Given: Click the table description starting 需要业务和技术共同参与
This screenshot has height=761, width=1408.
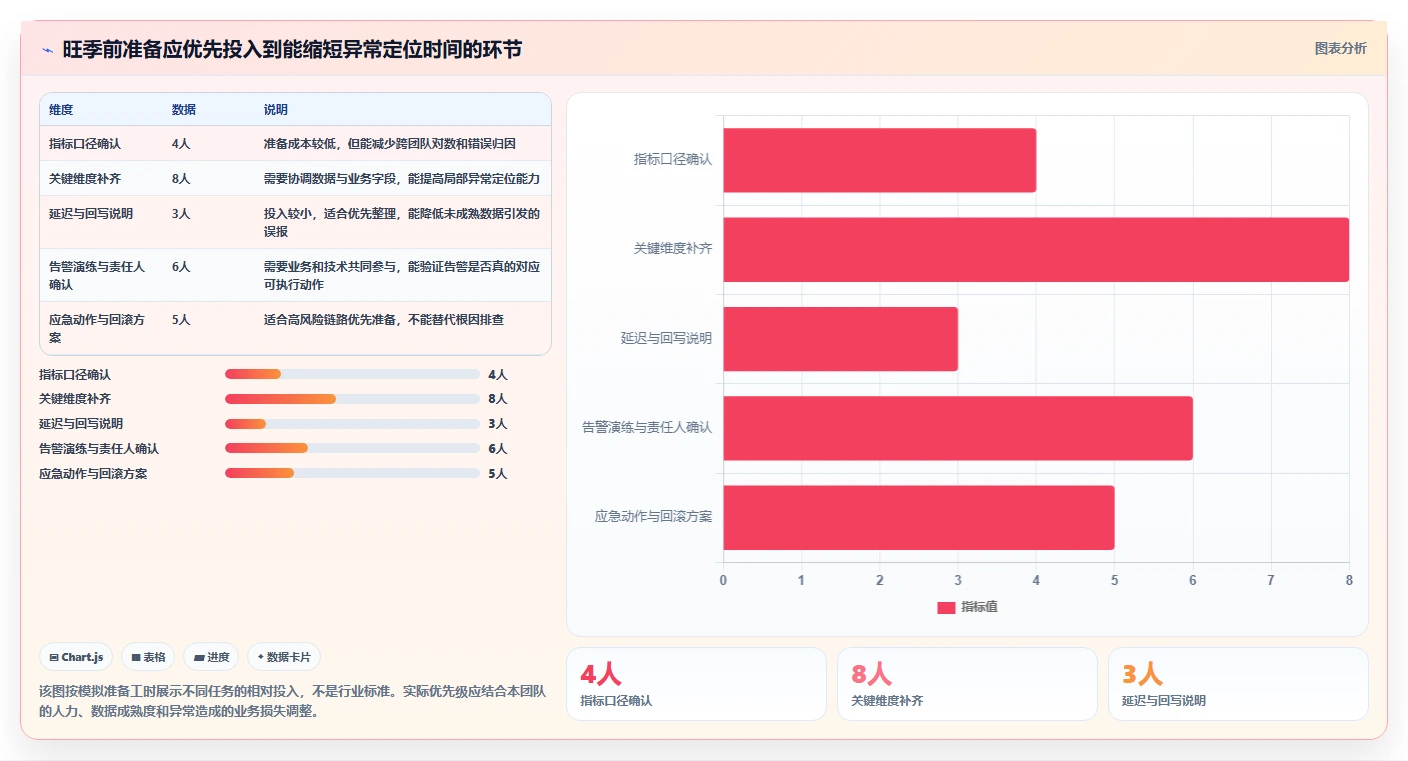Looking at the screenshot, I should point(402,276).
